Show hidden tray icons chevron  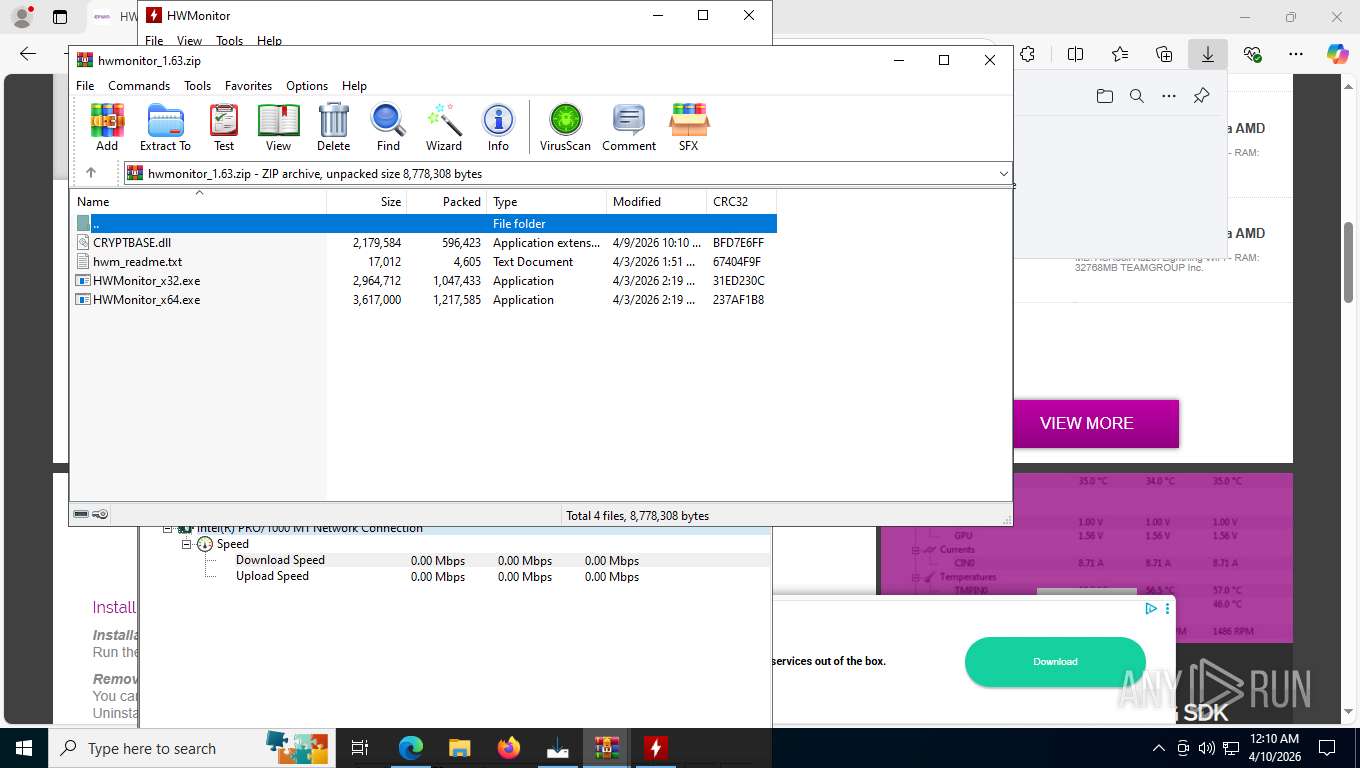tap(1159, 748)
